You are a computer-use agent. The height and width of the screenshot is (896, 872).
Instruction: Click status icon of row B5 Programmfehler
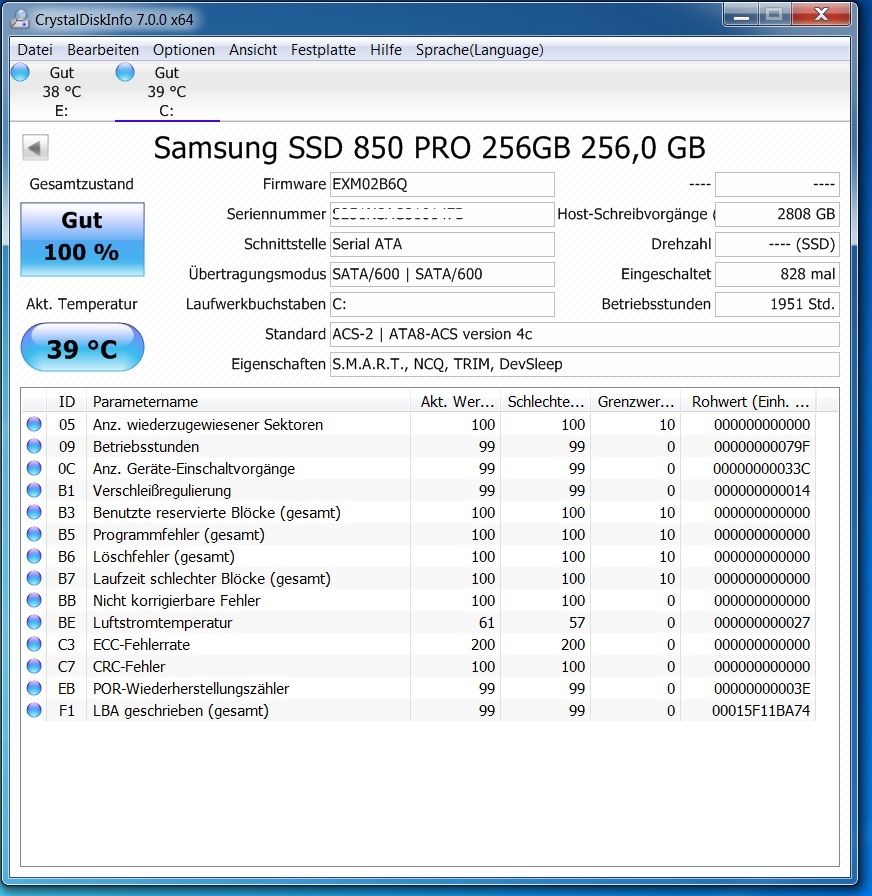[34, 534]
